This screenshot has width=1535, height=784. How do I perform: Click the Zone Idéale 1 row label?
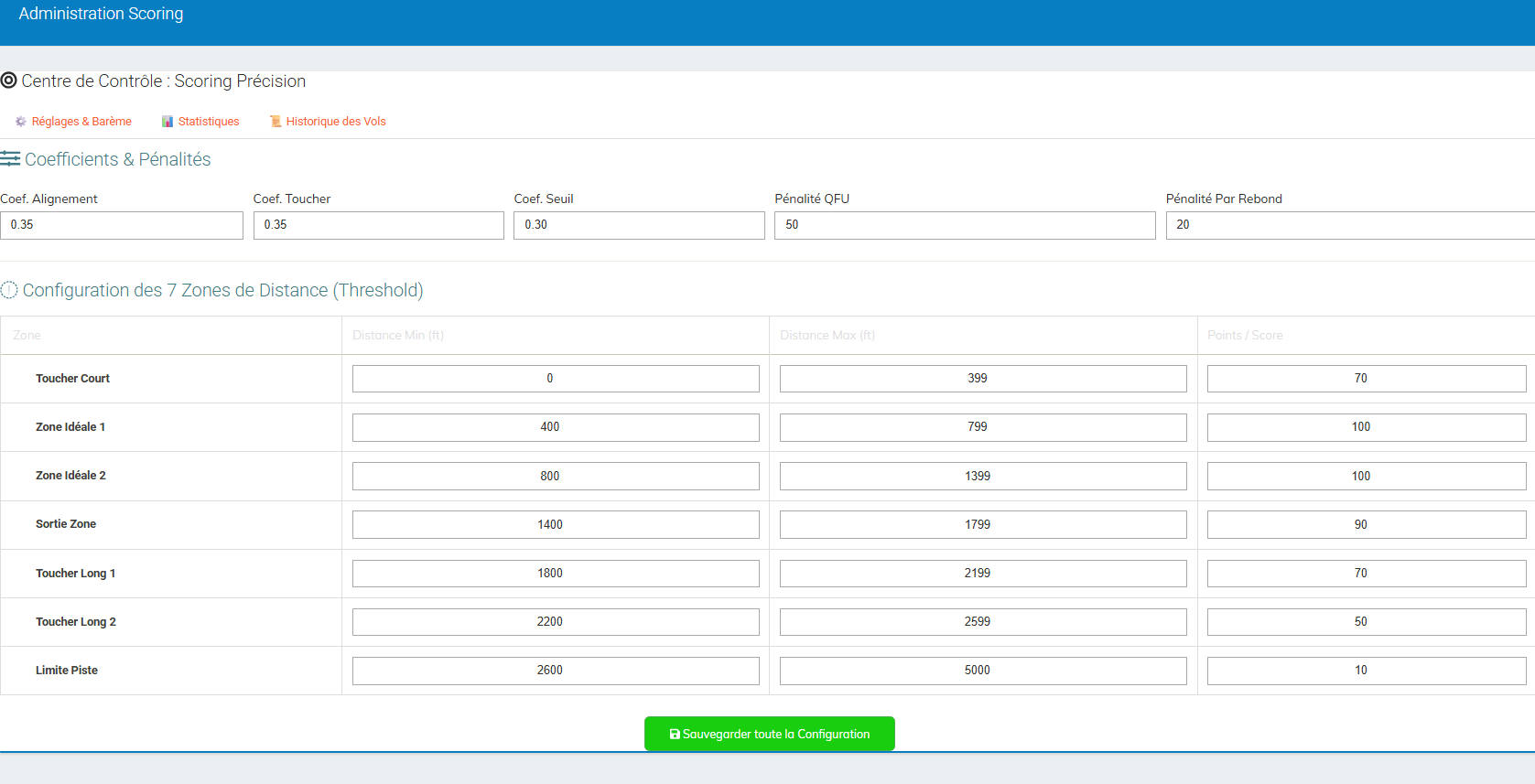click(70, 427)
